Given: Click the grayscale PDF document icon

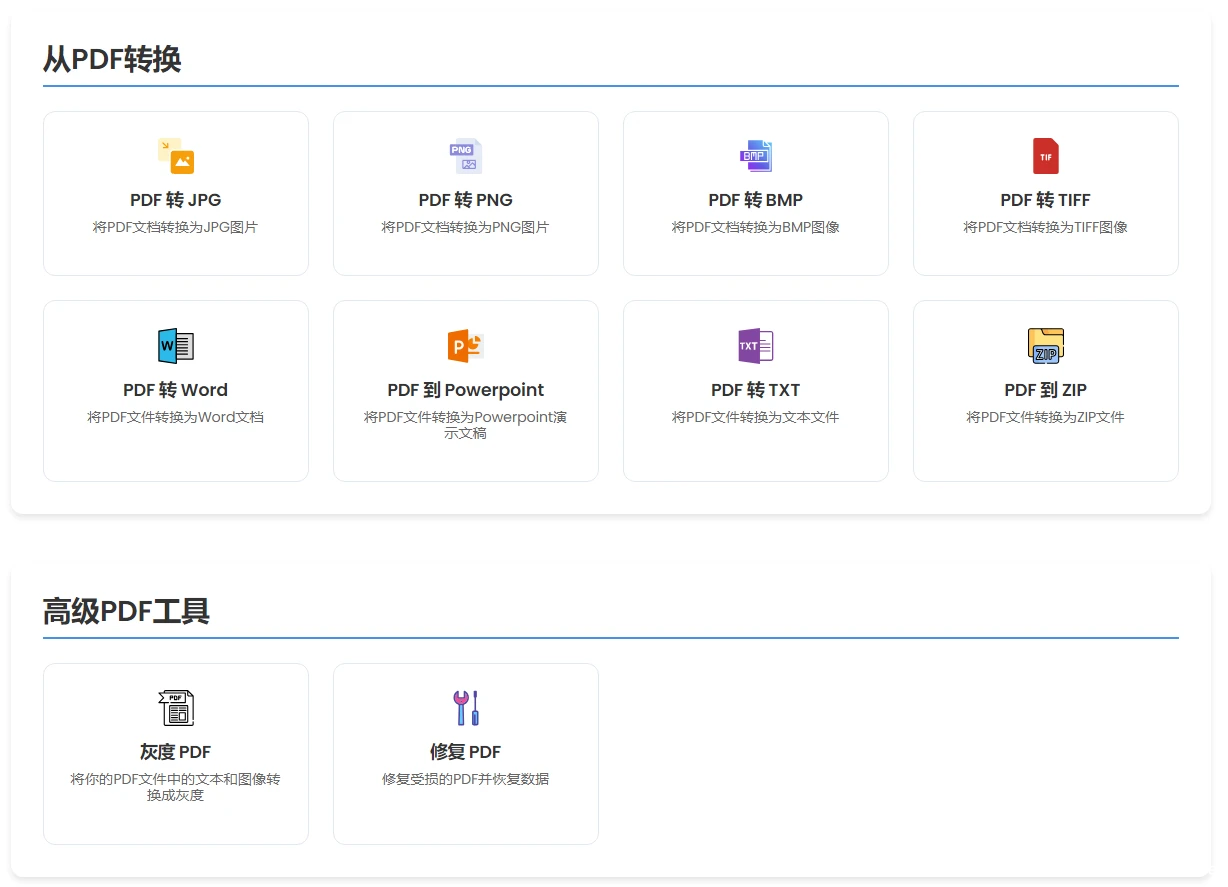Looking at the screenshot, I should [x=176, y=708].
